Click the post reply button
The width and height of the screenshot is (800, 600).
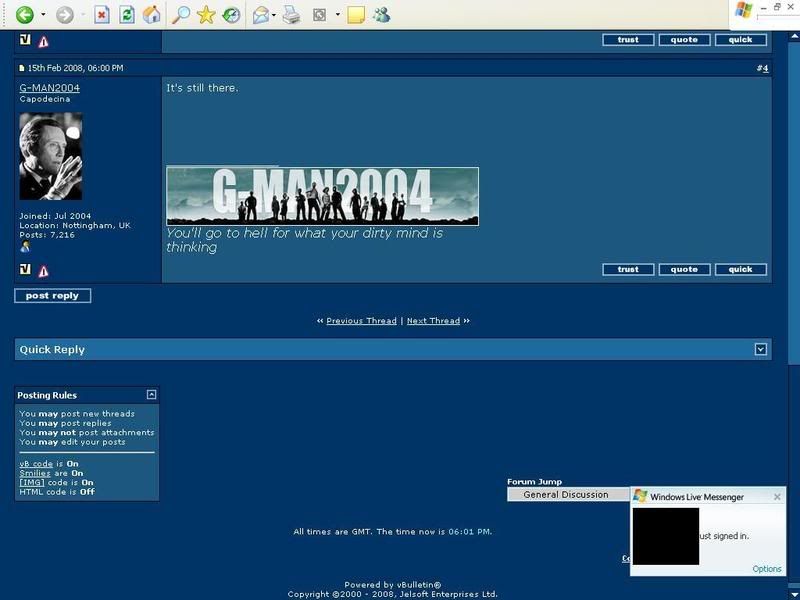pos(52,296)
